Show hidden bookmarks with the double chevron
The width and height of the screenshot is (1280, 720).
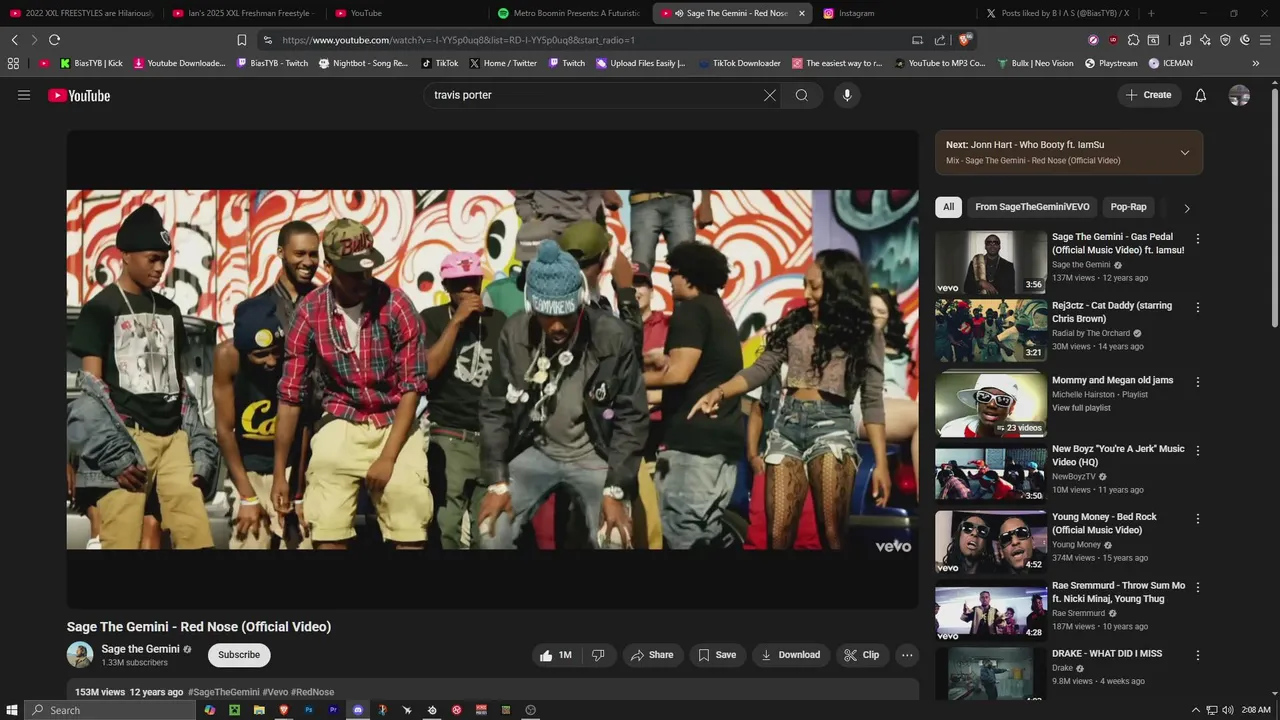pyautogui.click(x=1256, y=63)
